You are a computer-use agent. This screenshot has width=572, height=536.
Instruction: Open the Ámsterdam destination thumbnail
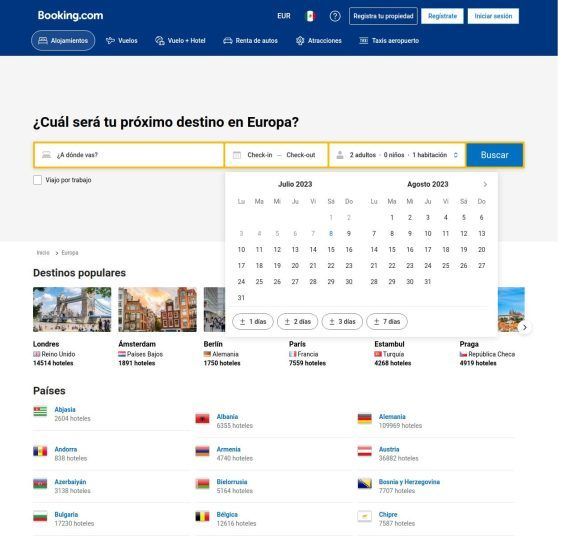pyautogui.click(x=157, y=309)
